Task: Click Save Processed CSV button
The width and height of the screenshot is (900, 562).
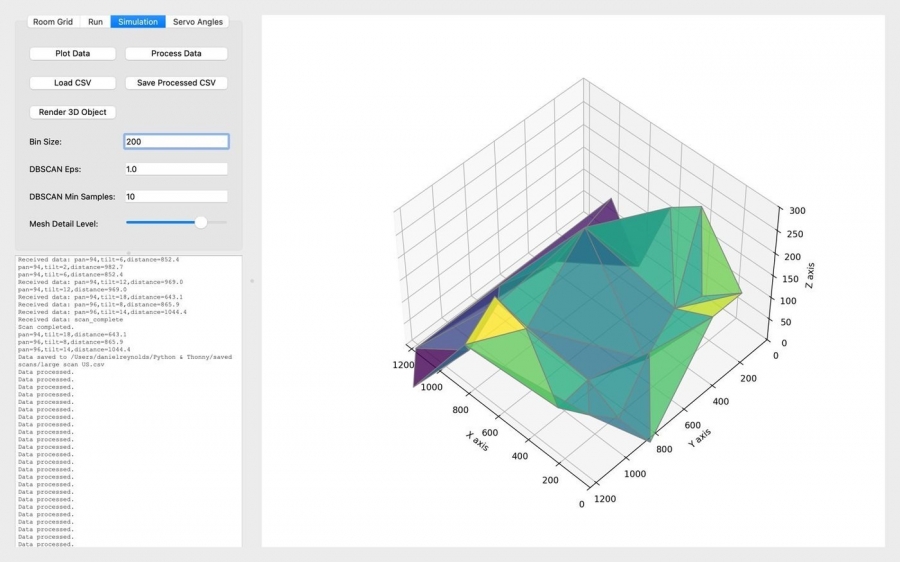Action: tap(176, 83)
